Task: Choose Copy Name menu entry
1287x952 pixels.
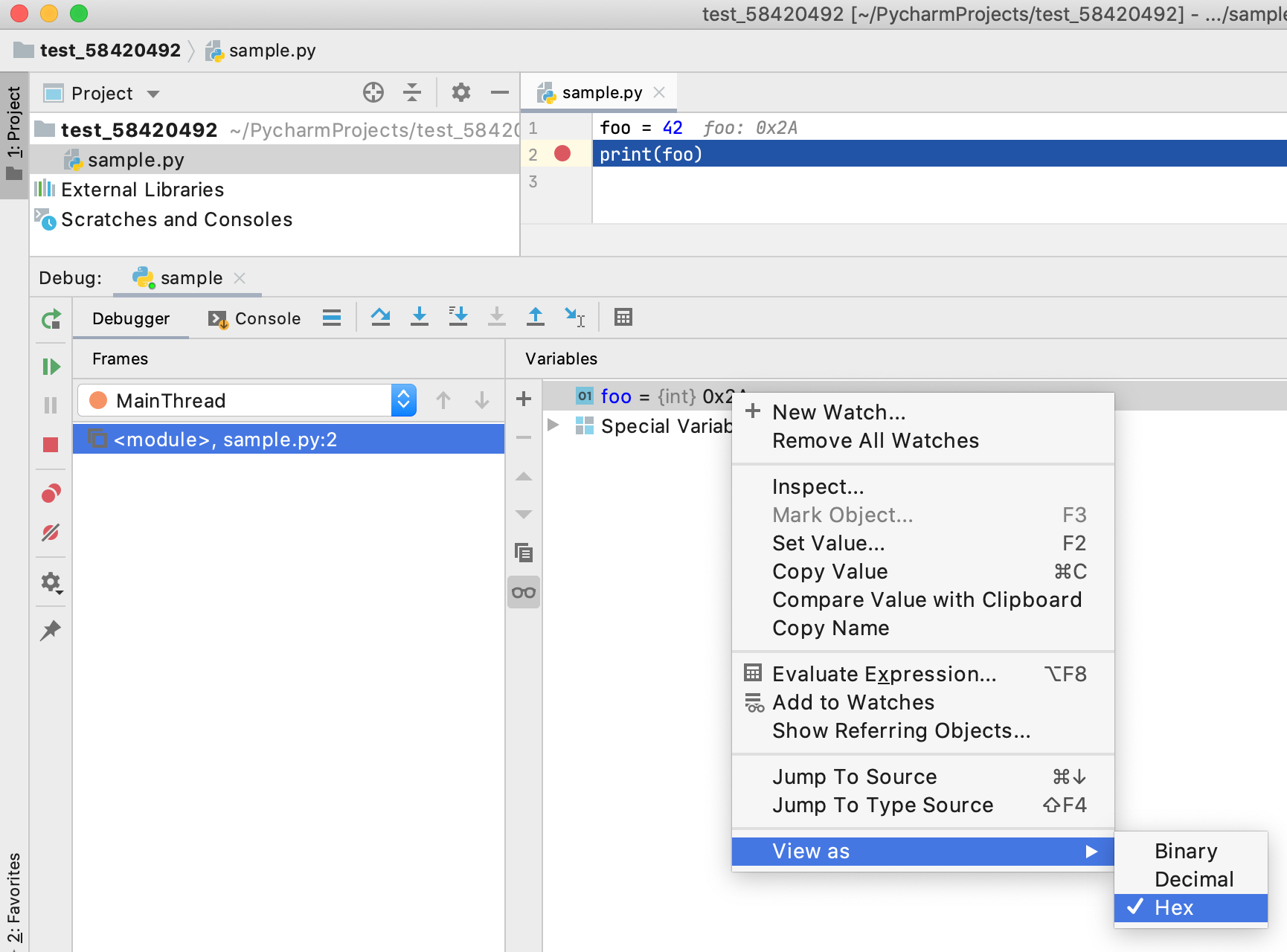Action: click(922, 628)
